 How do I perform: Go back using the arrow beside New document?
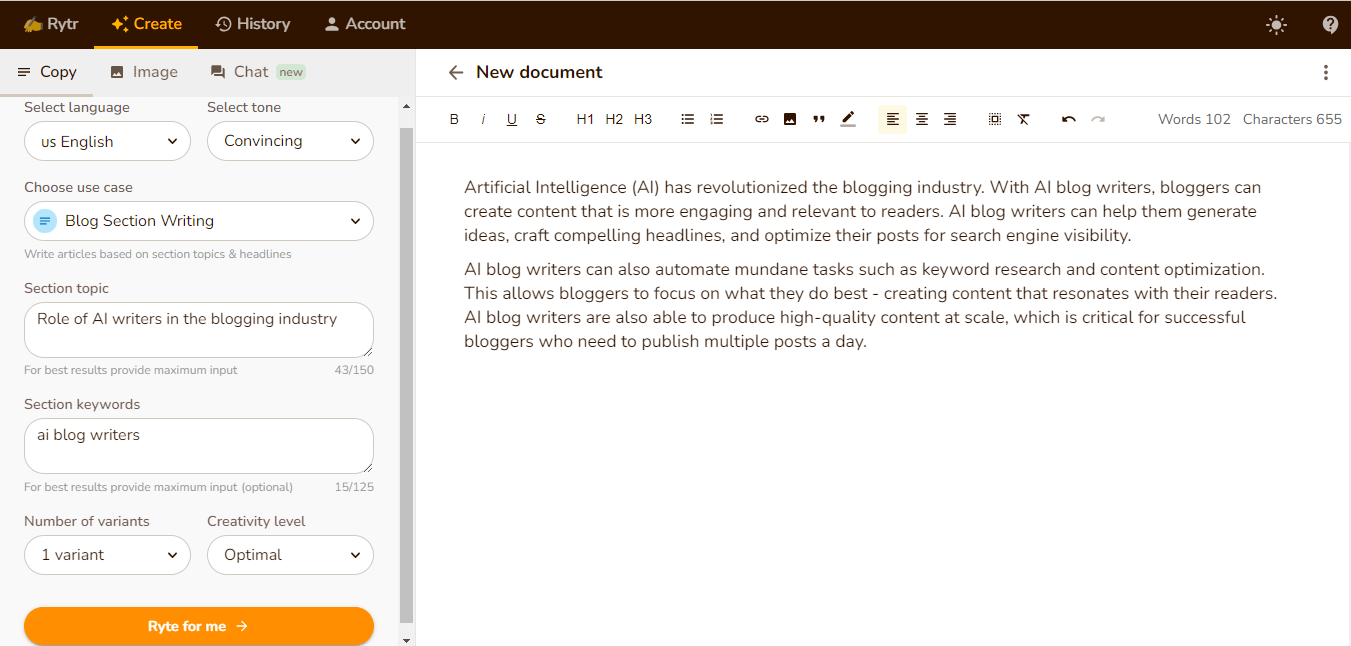[x=456, y=72]
